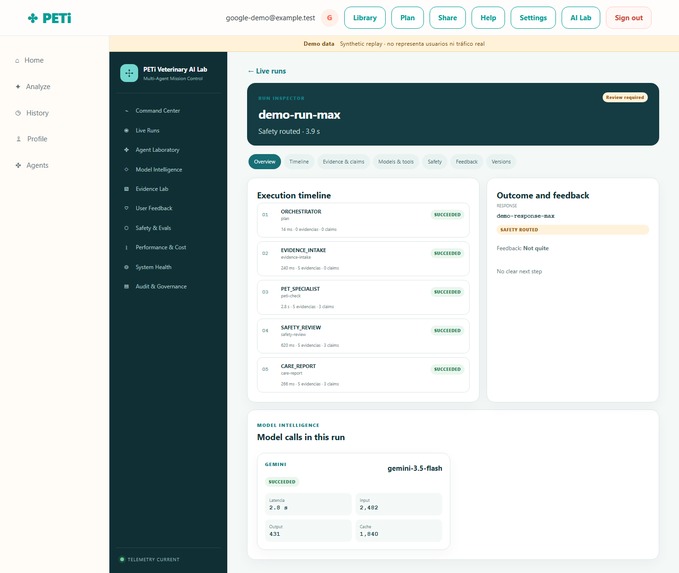The width and height of the screenshot is (679, 573).
Task: Click the Review required badge
Action: pos(625,97)
